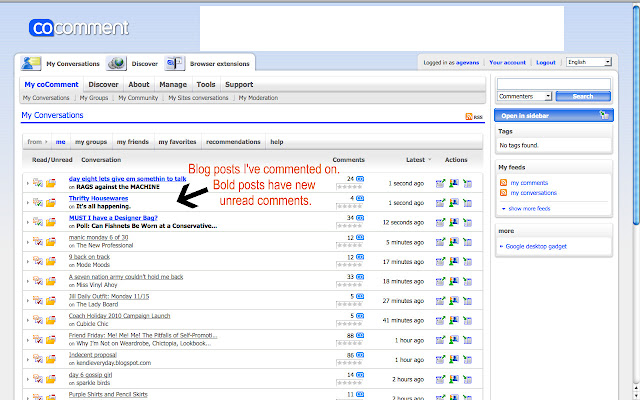Expand the day 6 gossip girl row arrow
640x400 pixels.
pyautogui.click(x=28, y=379)
